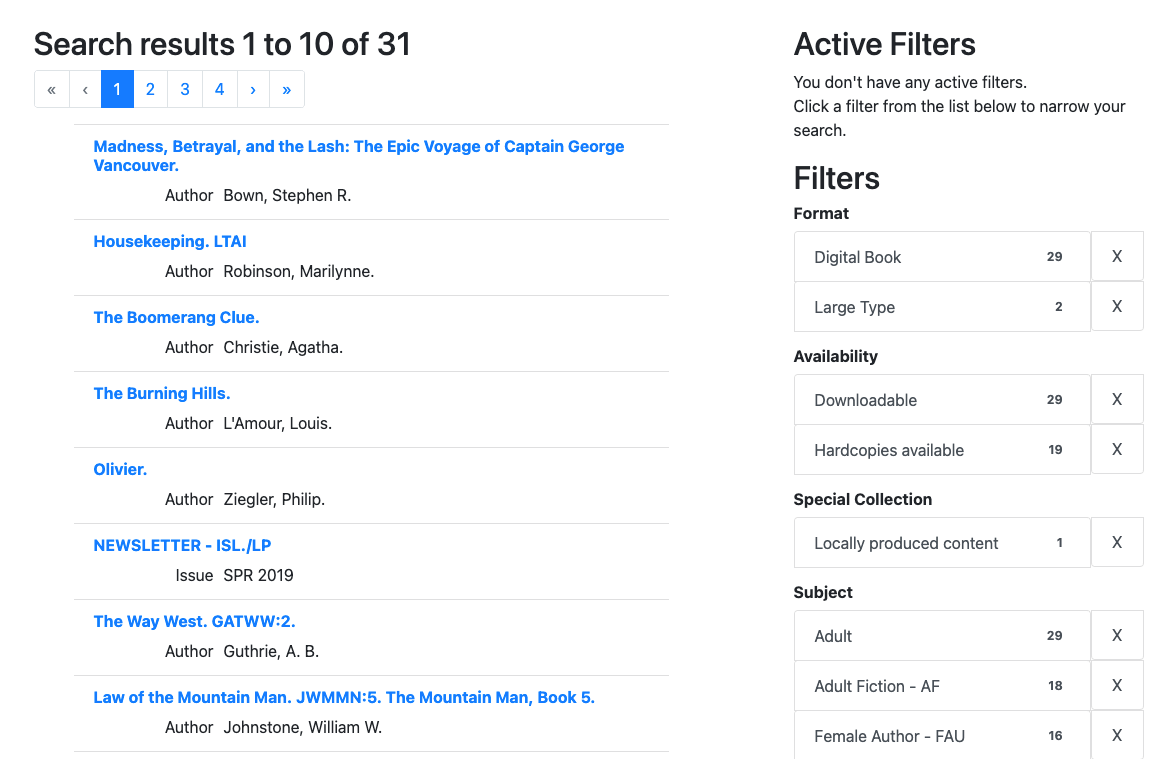Go to previous page of results

pos(85,90)
